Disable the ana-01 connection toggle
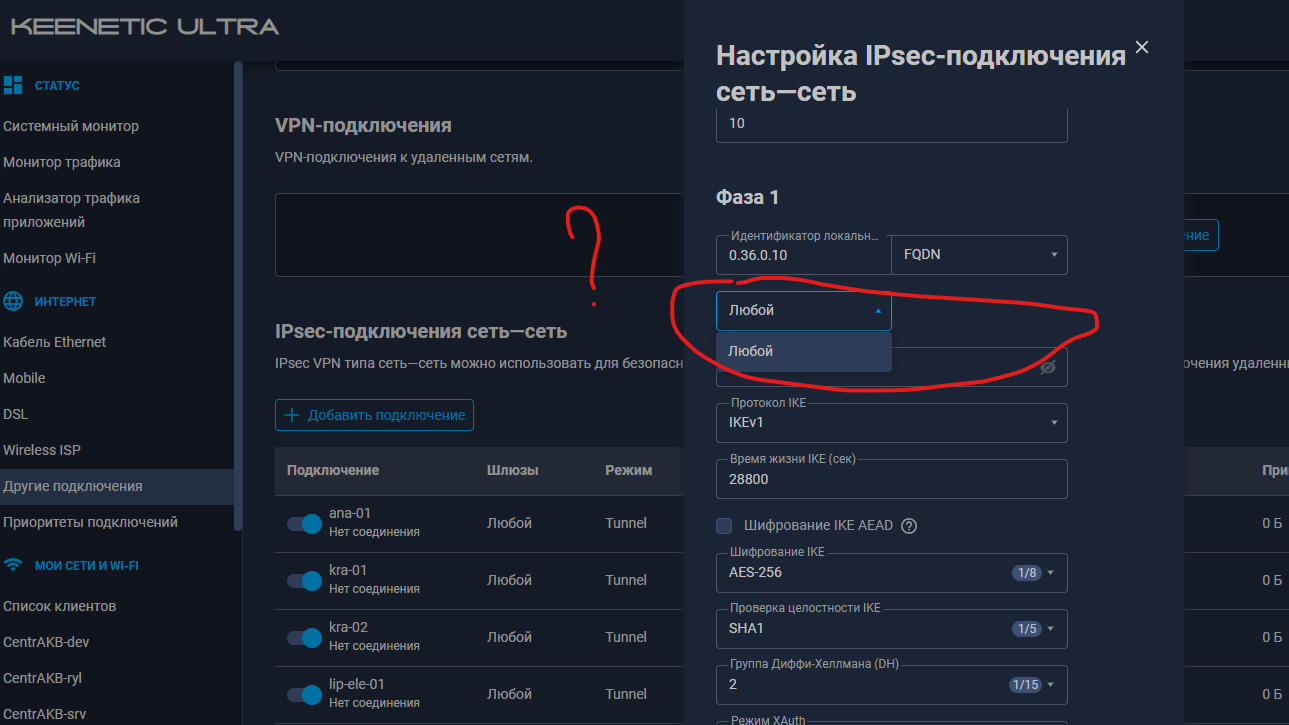This screenshot has height=725, width=1289. 303,523
